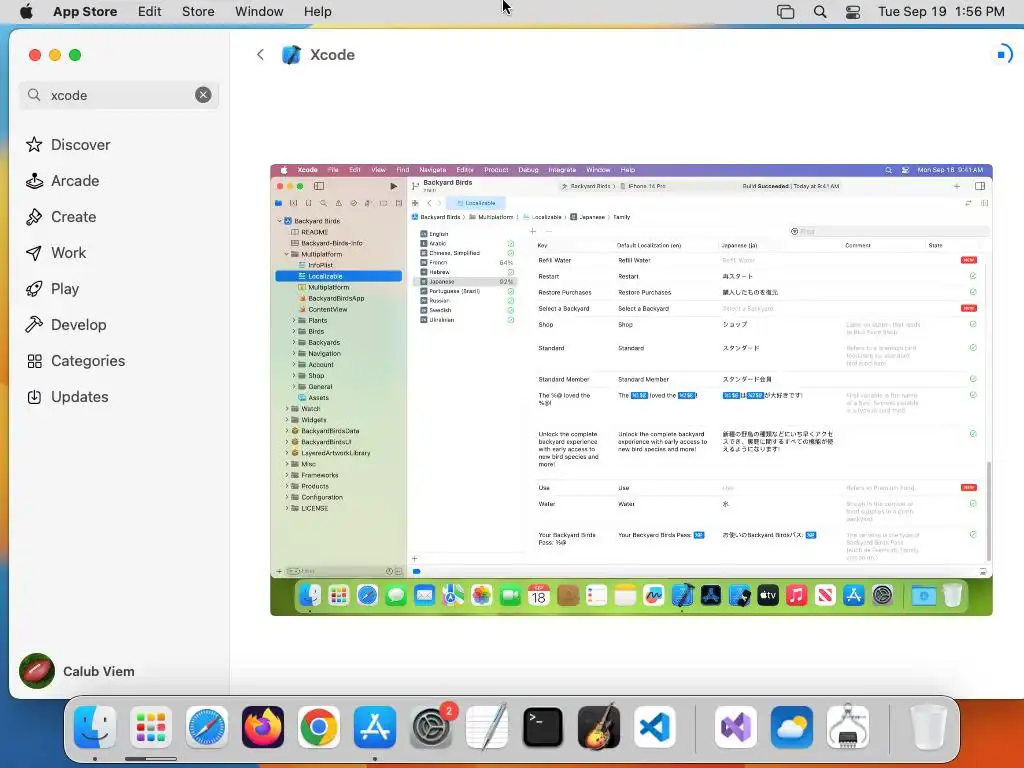Open the Apple menu

[26, 11]
